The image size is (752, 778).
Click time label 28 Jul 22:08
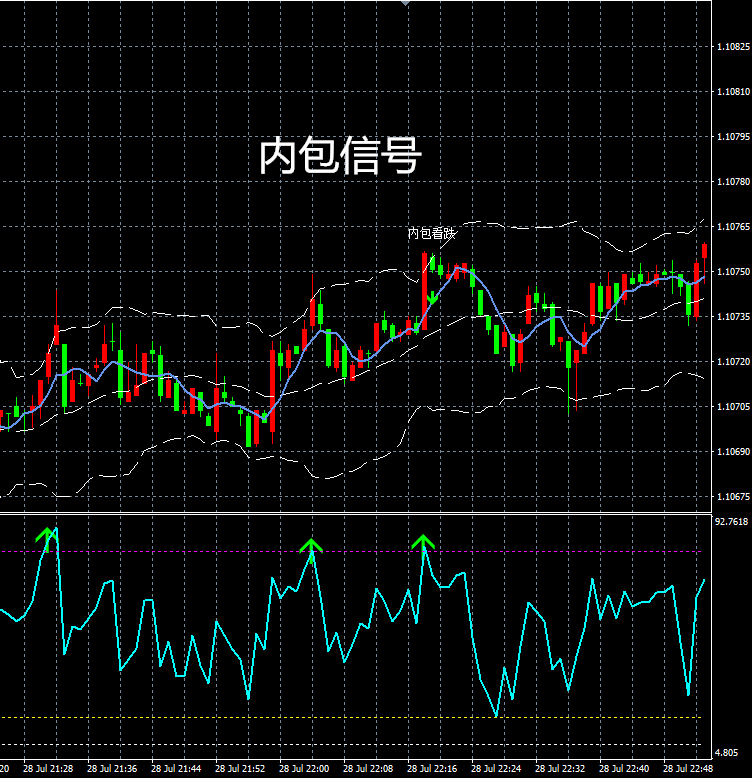pyautogui.click(x=368, y=769)
